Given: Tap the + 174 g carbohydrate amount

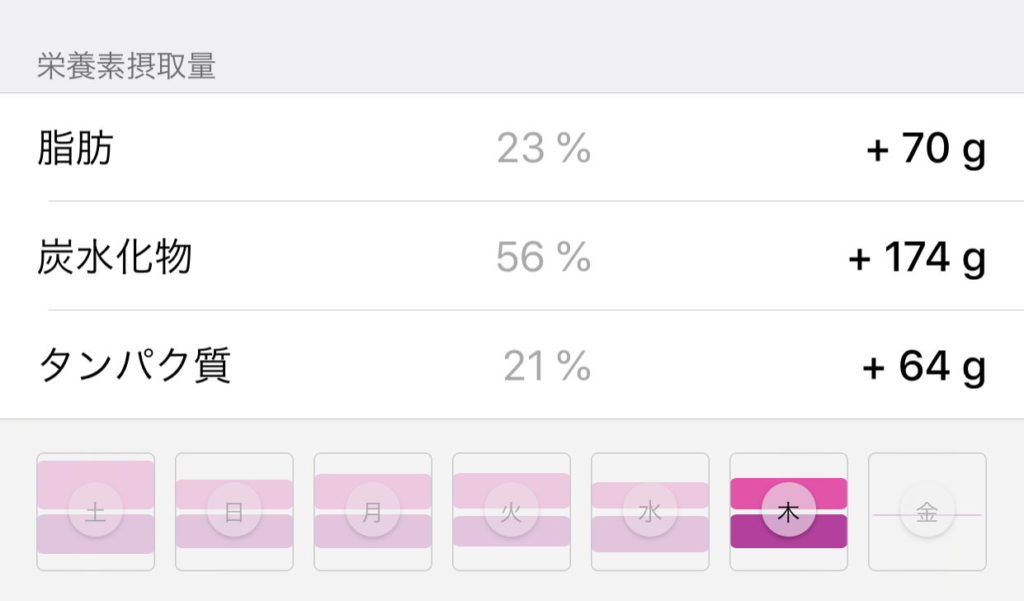Looking at the screenshot, I should coord(916,257).
